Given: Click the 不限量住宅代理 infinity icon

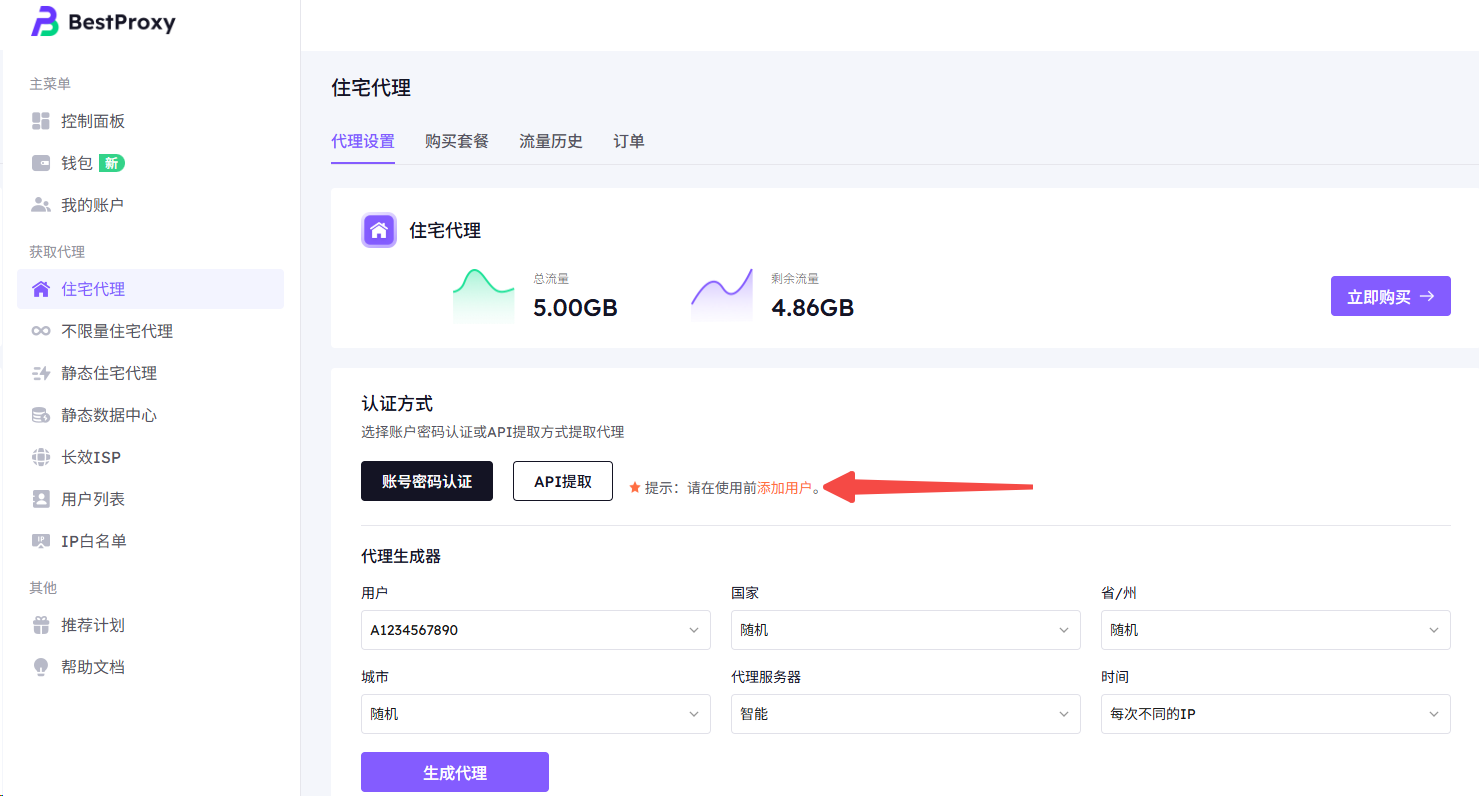Looking at the screenshot, I should click(41, 331).
